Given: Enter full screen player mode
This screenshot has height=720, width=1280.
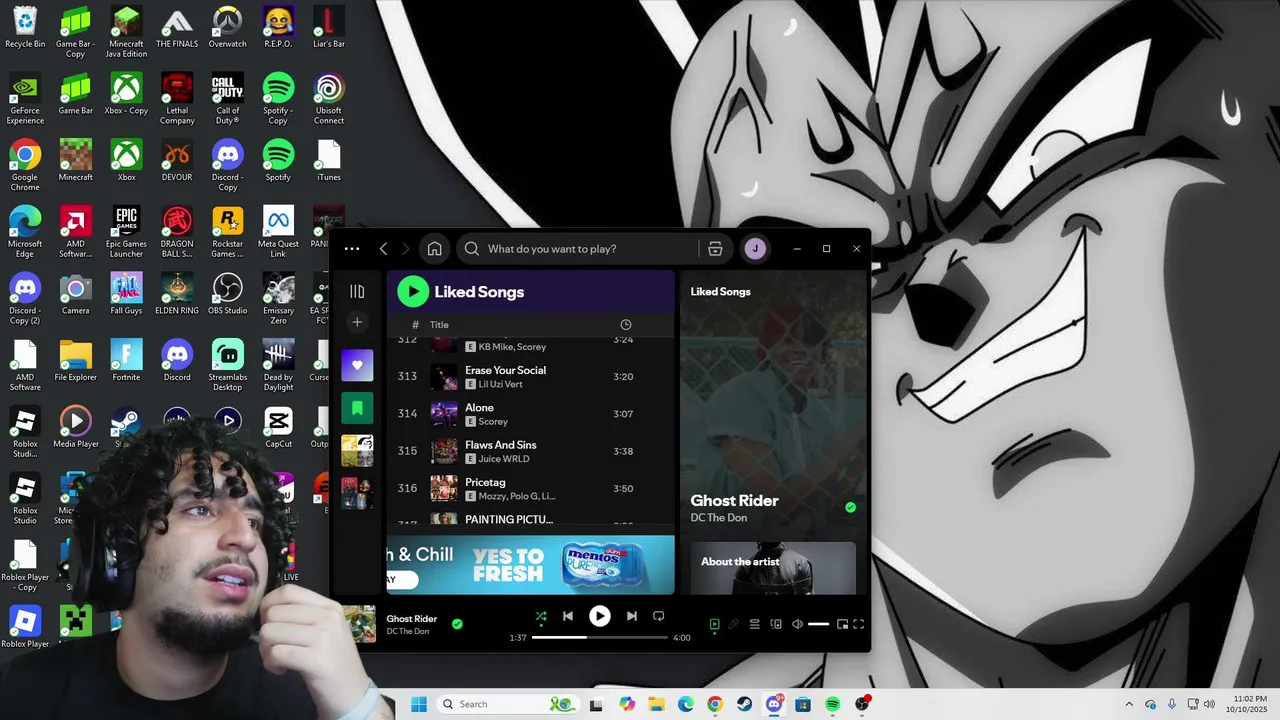Looking at the screenshot, I should click(858, 624).
